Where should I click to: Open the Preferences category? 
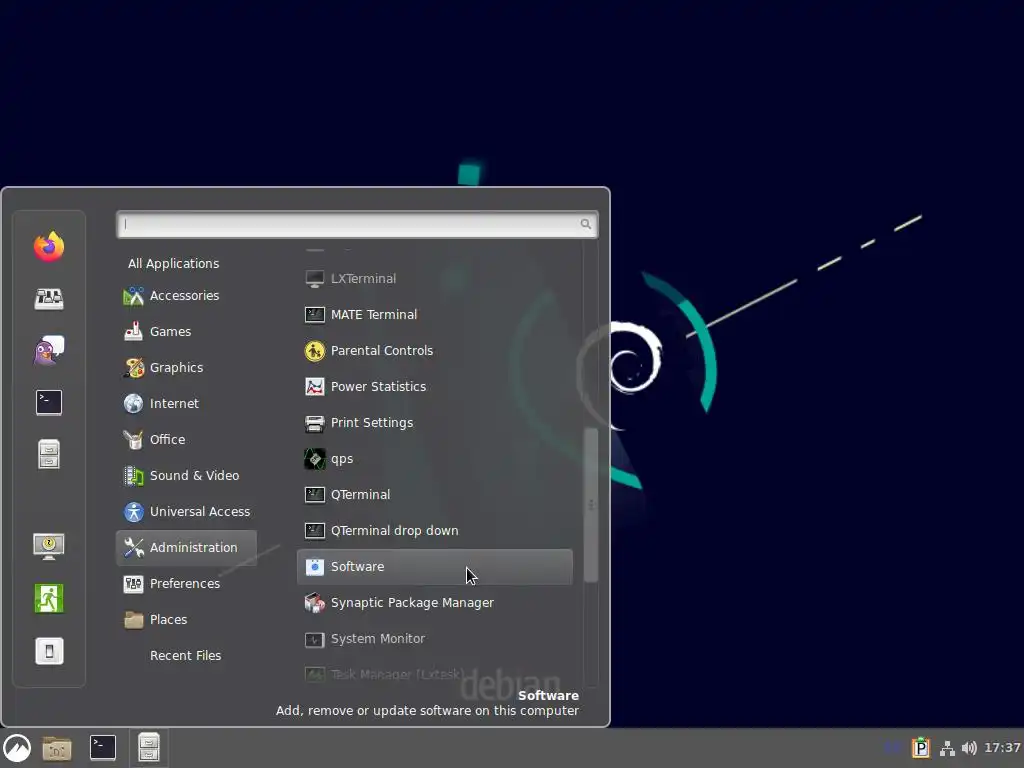pyautogui.click(x=186, y=583)
